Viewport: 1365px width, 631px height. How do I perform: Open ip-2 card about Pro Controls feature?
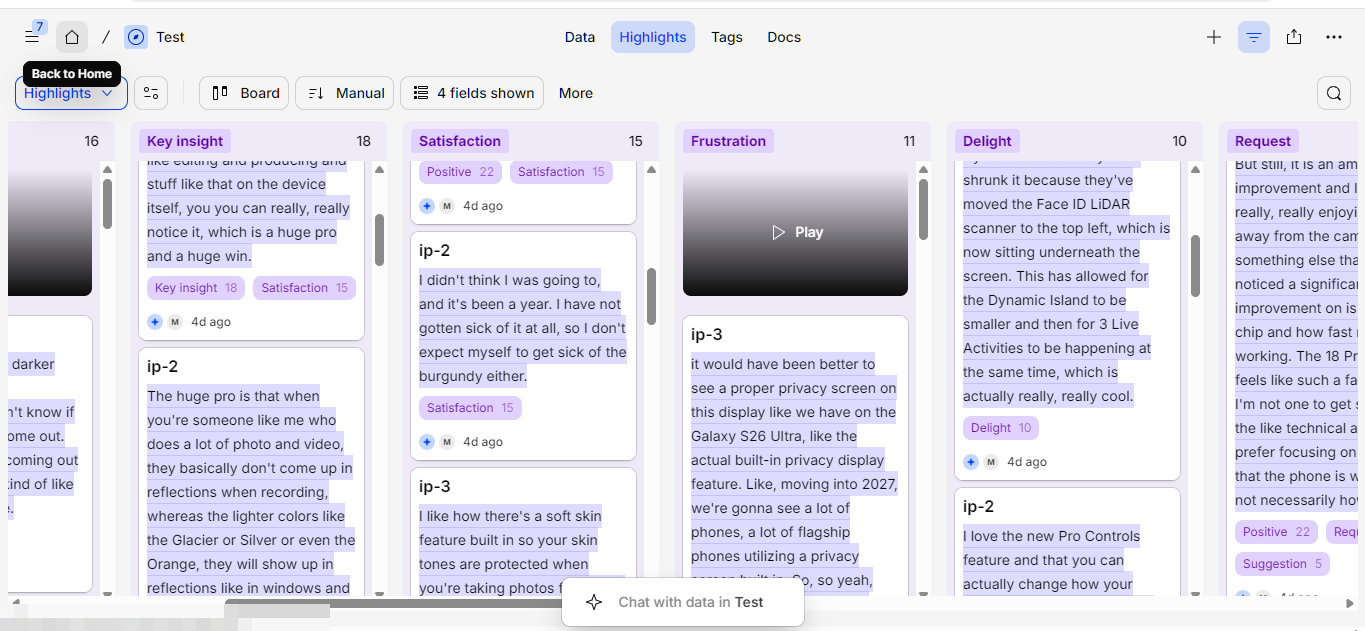click(x=1068, y=542)
